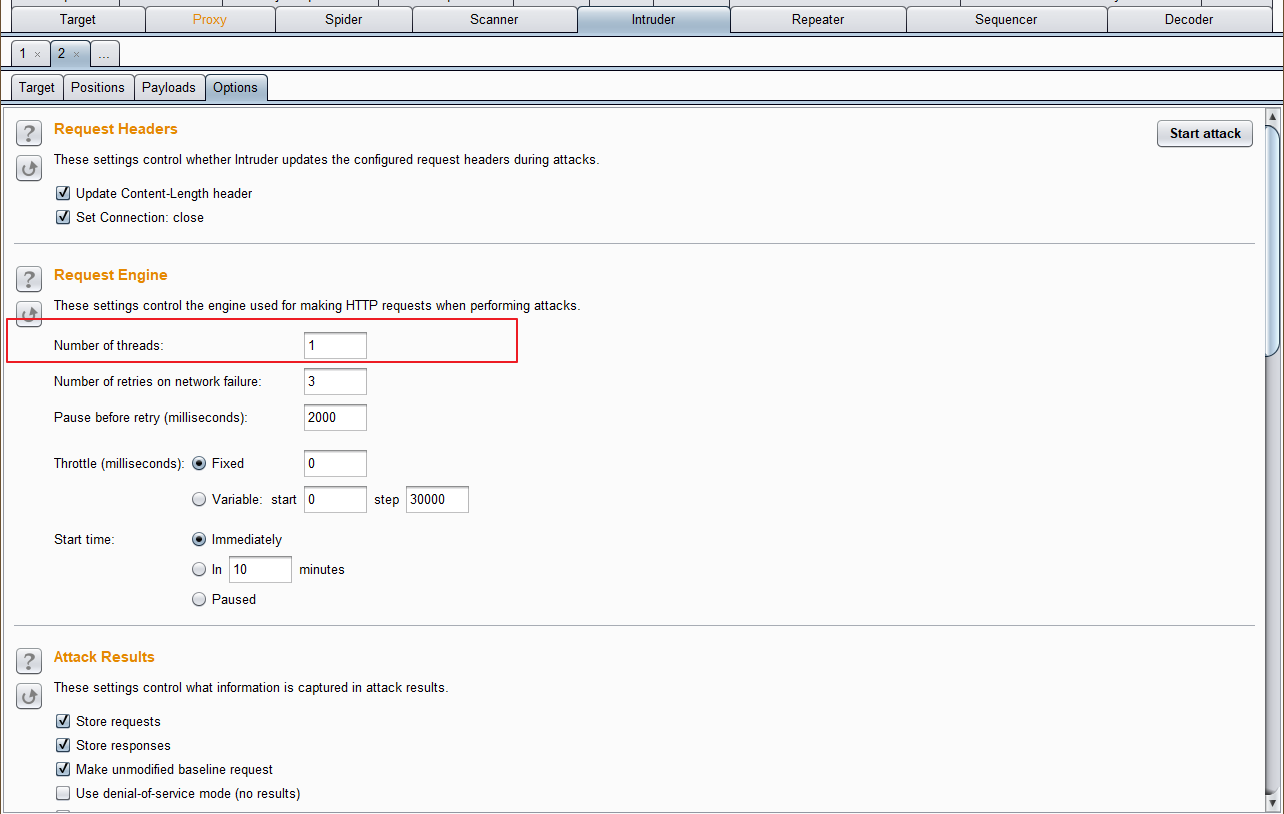Image resolution: width=1284 pixels, height=814 pixels.
Task: Open help for Request Headers section
Action: 29,133
